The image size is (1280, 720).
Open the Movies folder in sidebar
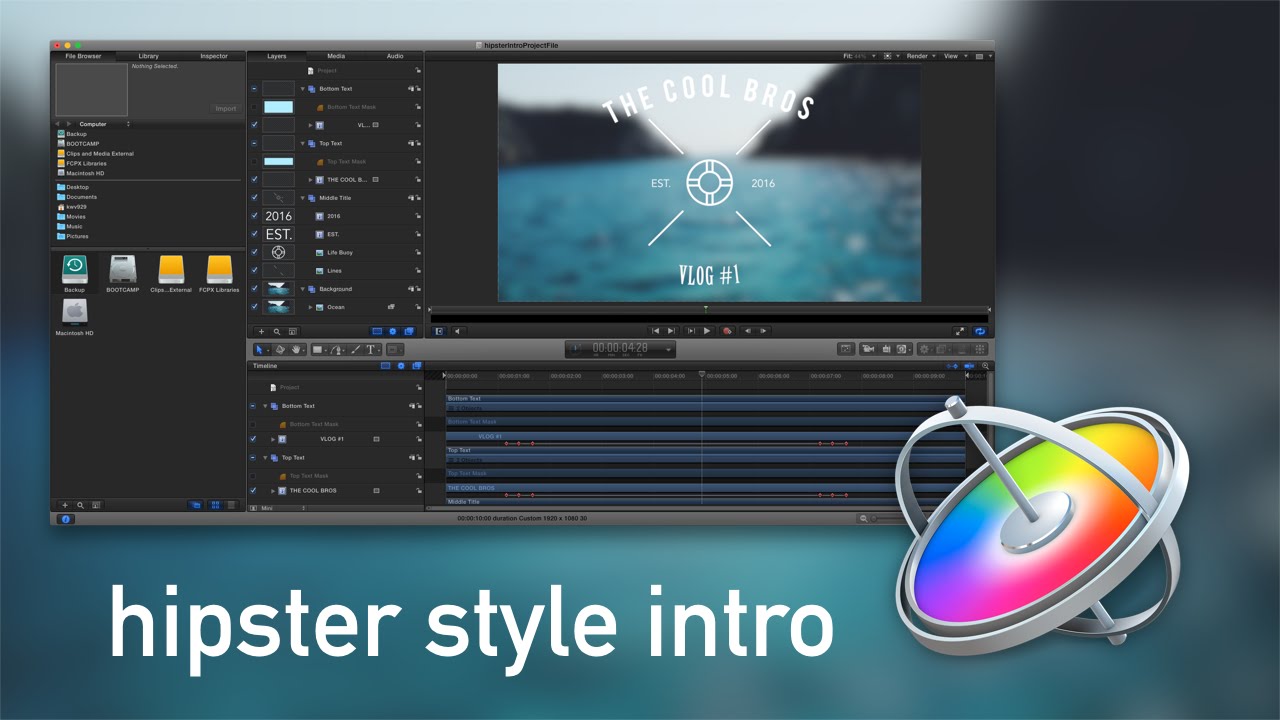tap(72, 217)
